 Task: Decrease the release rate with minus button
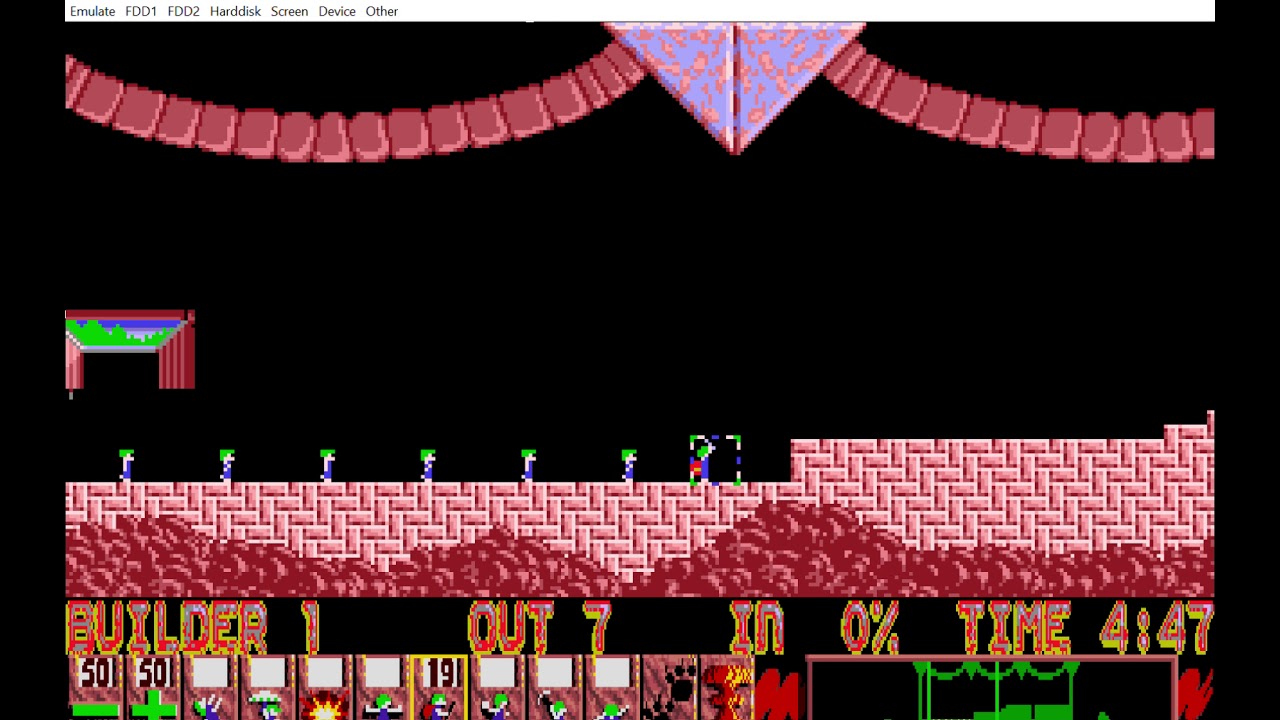click(x=96, y=688)
